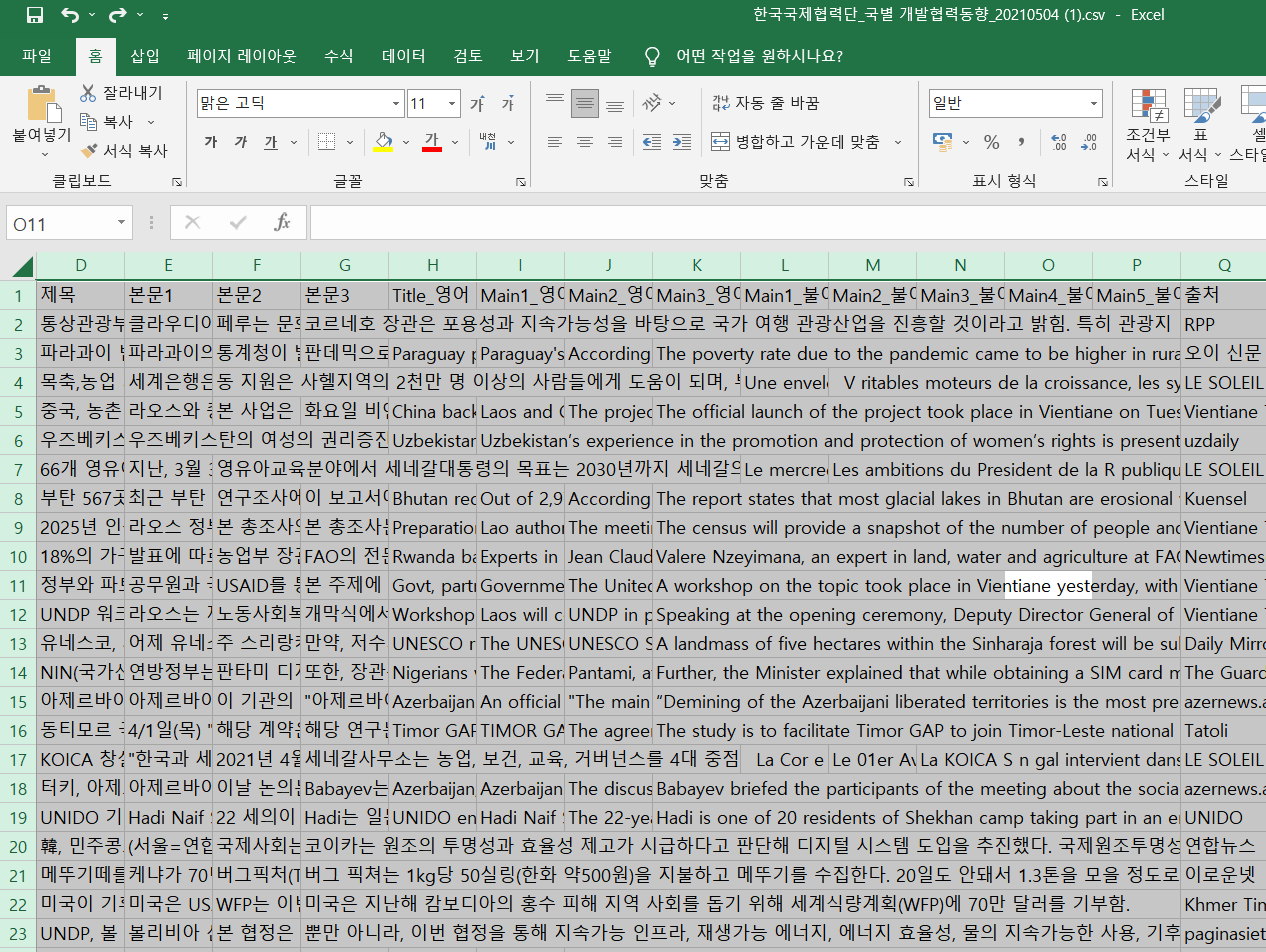Click the percent style icon

click(x=992, y=142)
